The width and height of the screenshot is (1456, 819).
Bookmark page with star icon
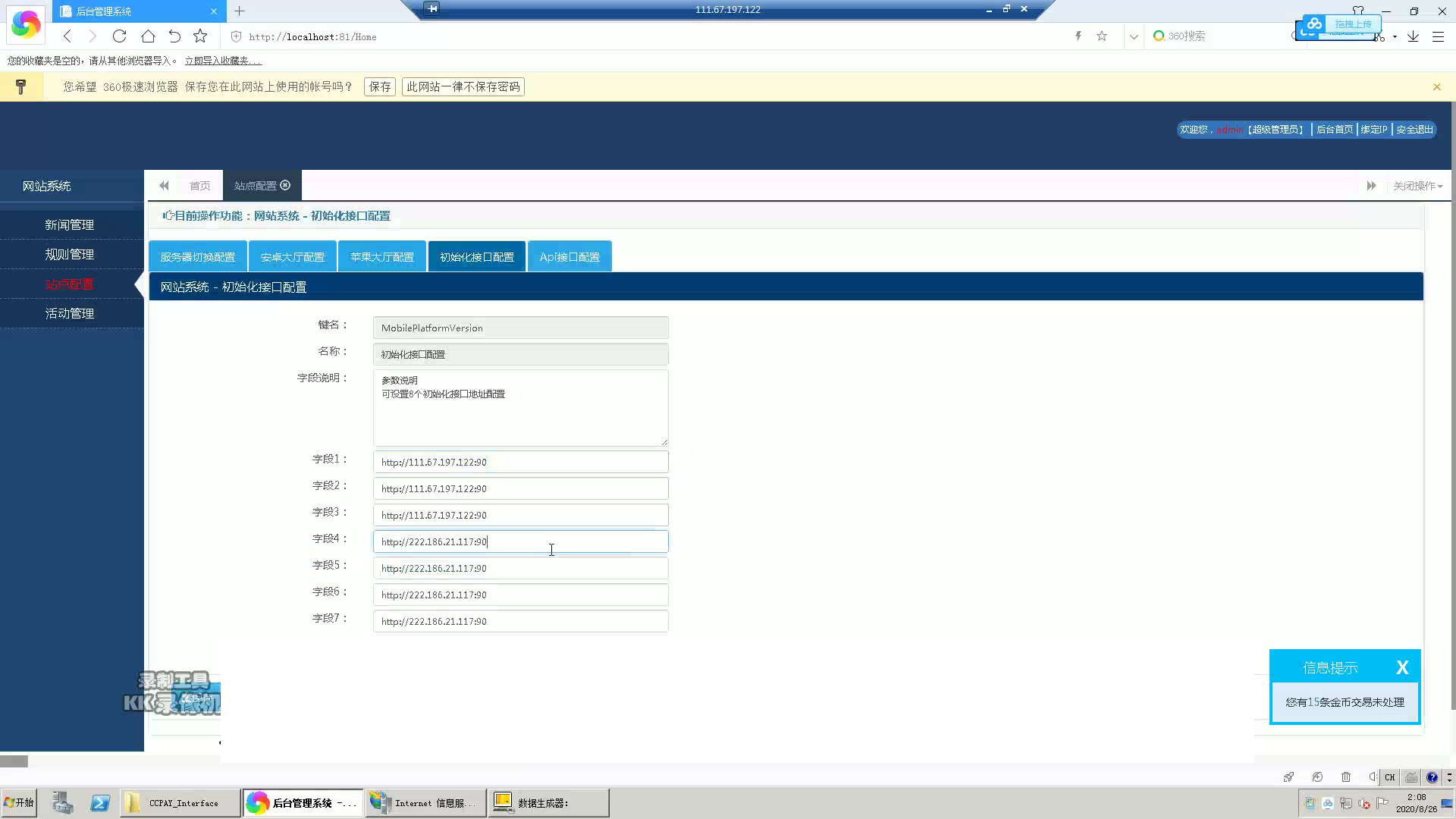point(200,36)
